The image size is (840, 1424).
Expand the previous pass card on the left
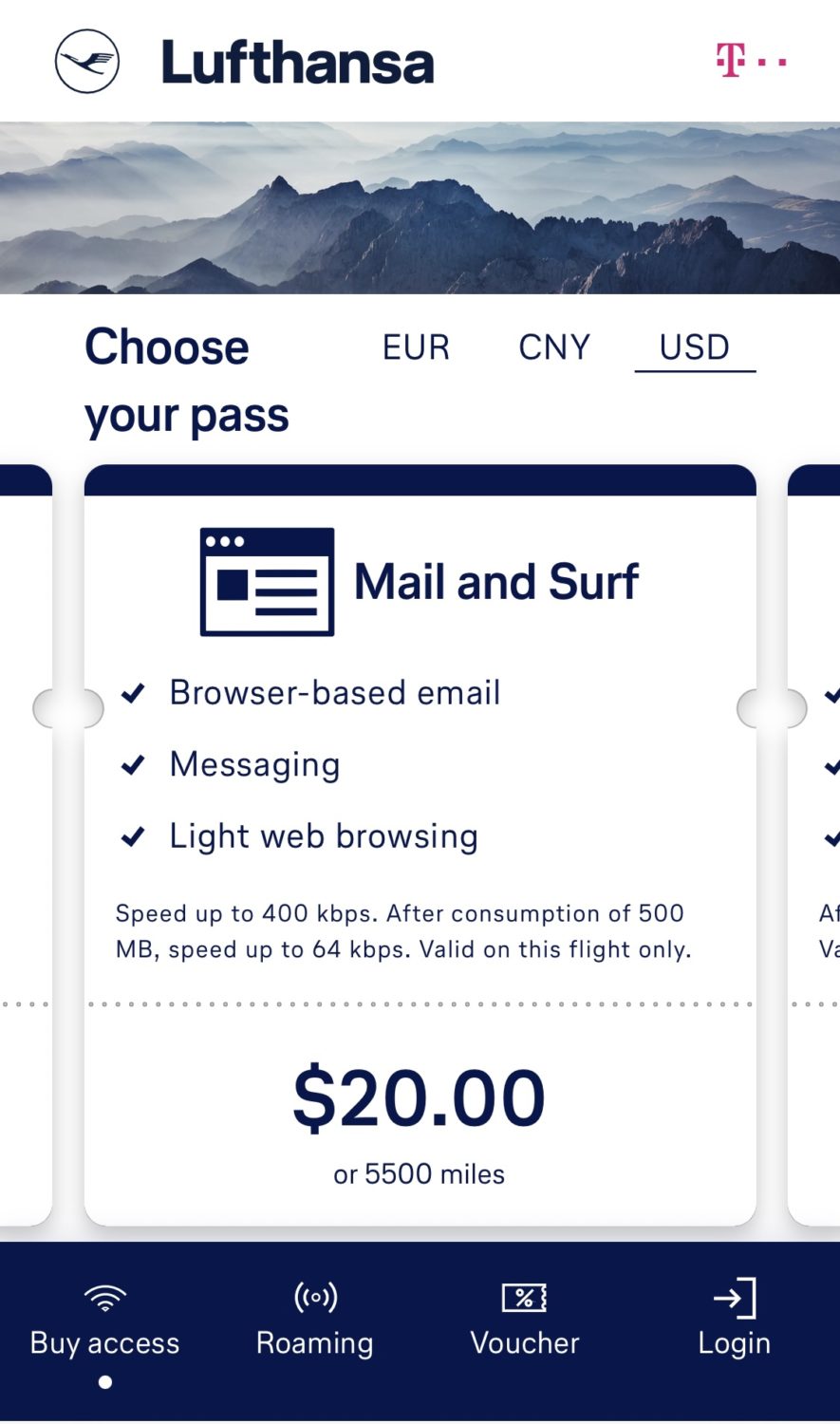[66, 706]
